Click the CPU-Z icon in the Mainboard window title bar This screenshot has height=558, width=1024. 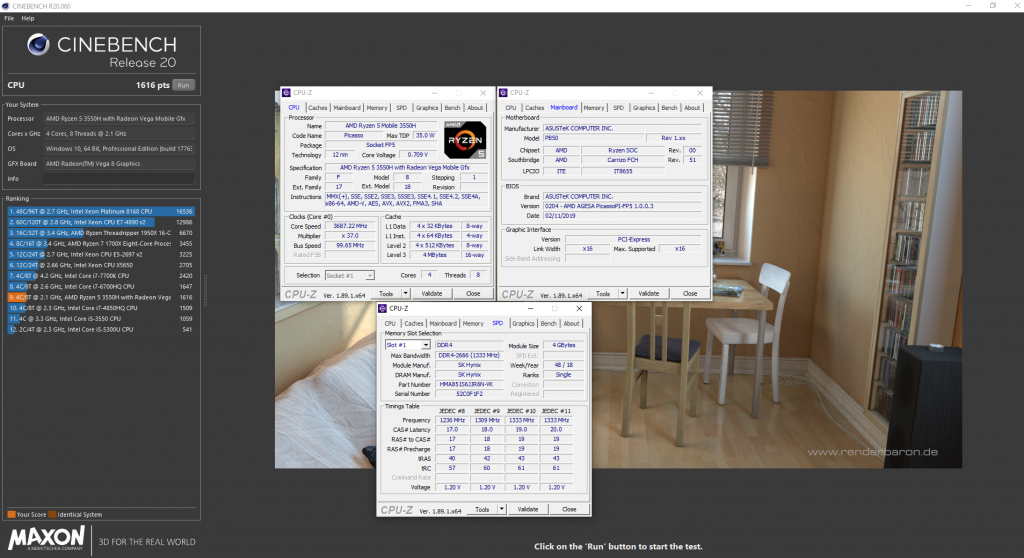pos(505,93)
